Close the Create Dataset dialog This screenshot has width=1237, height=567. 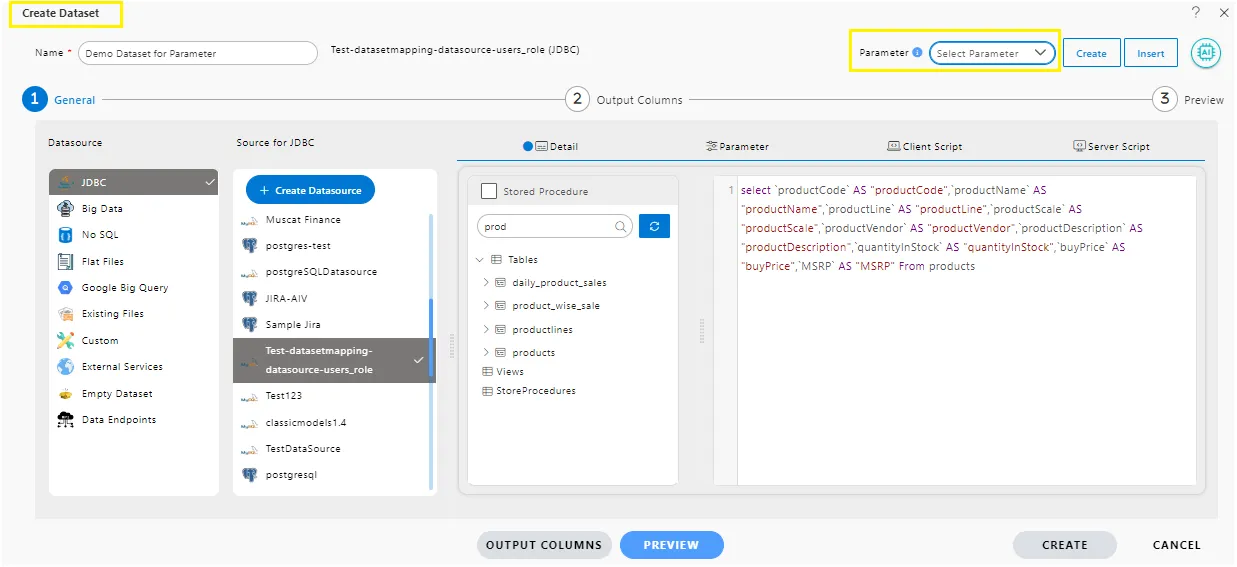tap(1224, 13)
